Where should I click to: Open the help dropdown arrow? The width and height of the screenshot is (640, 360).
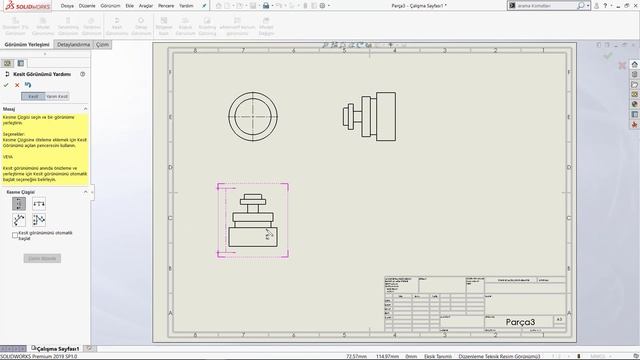(611, 6)
